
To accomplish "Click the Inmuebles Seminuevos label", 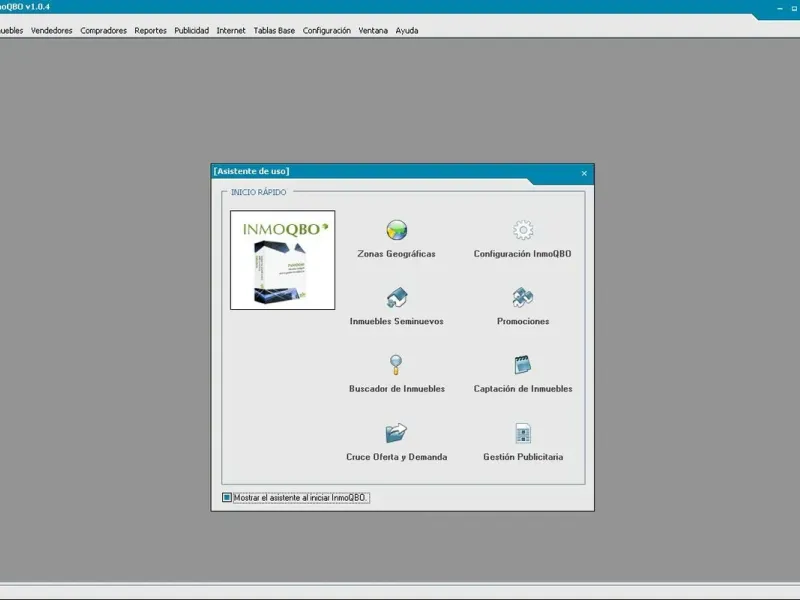I will coord(396,321).
